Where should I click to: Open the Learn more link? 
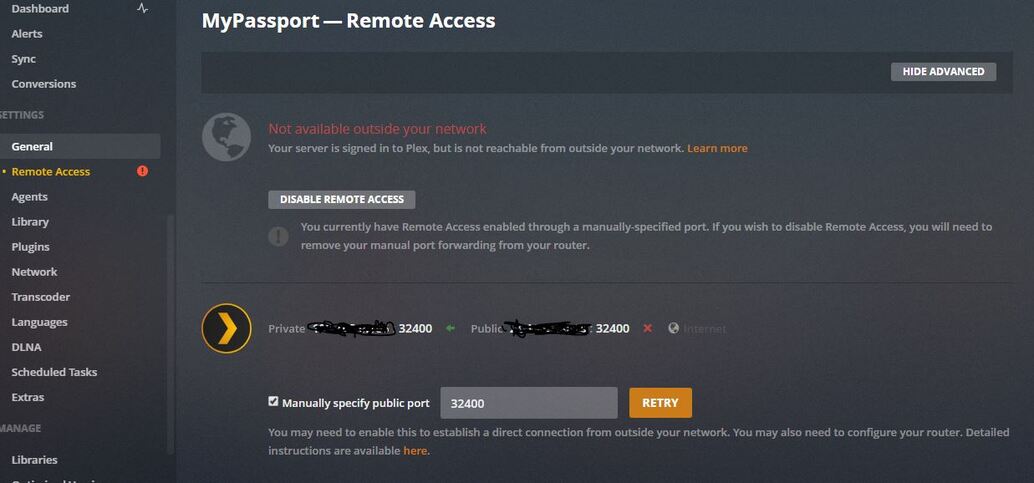click(x=717, y=148)
